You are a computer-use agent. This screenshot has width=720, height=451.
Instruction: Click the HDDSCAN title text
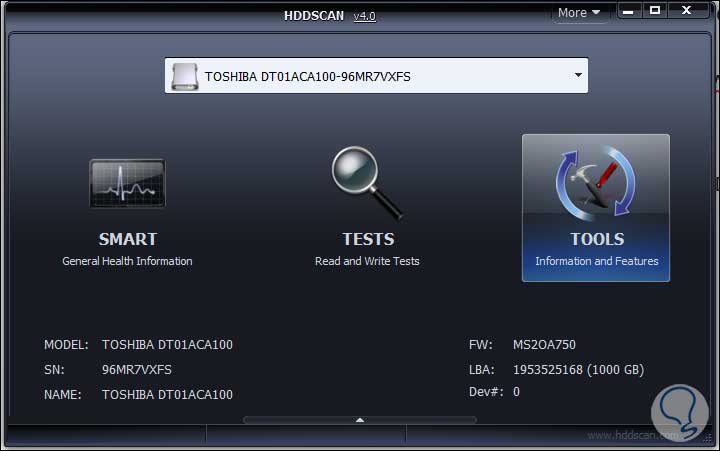point(314,16)
